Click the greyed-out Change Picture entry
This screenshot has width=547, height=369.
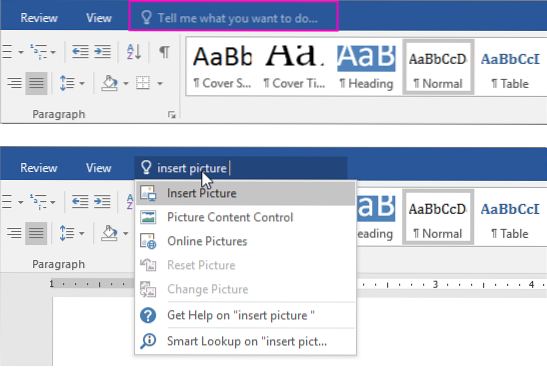pos(245,289)
